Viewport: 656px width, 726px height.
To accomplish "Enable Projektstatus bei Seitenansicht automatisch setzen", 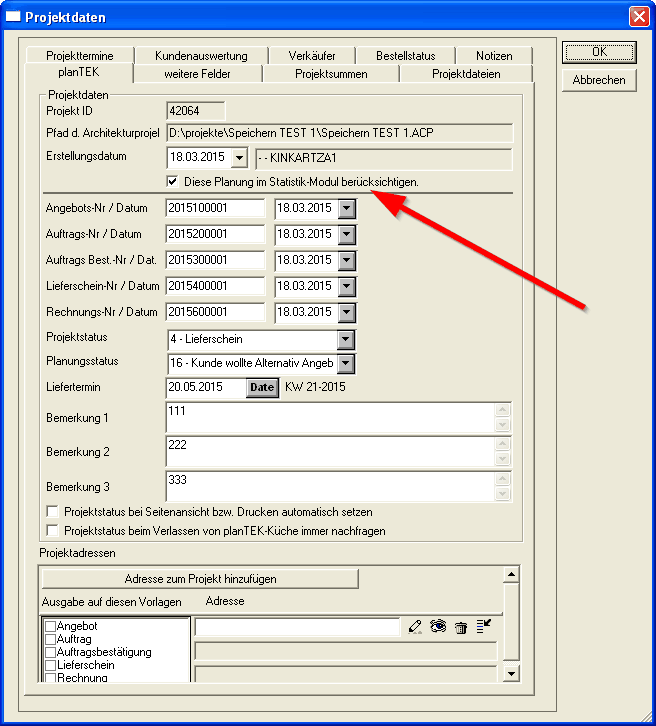I will click(x=53, y=512).
